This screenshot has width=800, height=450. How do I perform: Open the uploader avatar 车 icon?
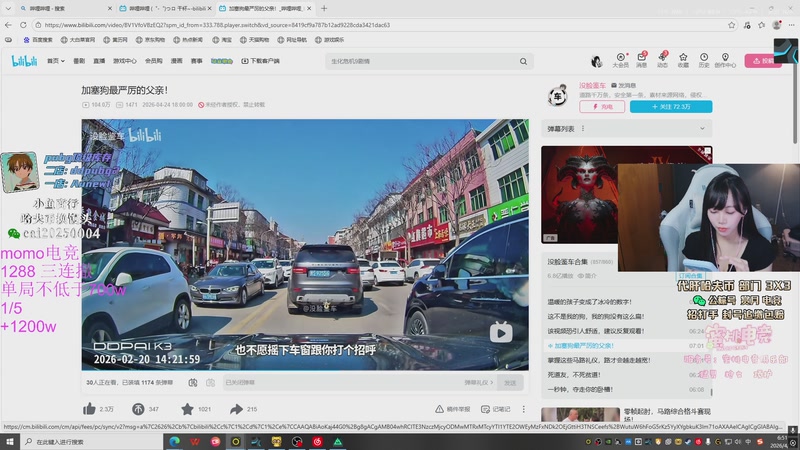tap(558, 95)
